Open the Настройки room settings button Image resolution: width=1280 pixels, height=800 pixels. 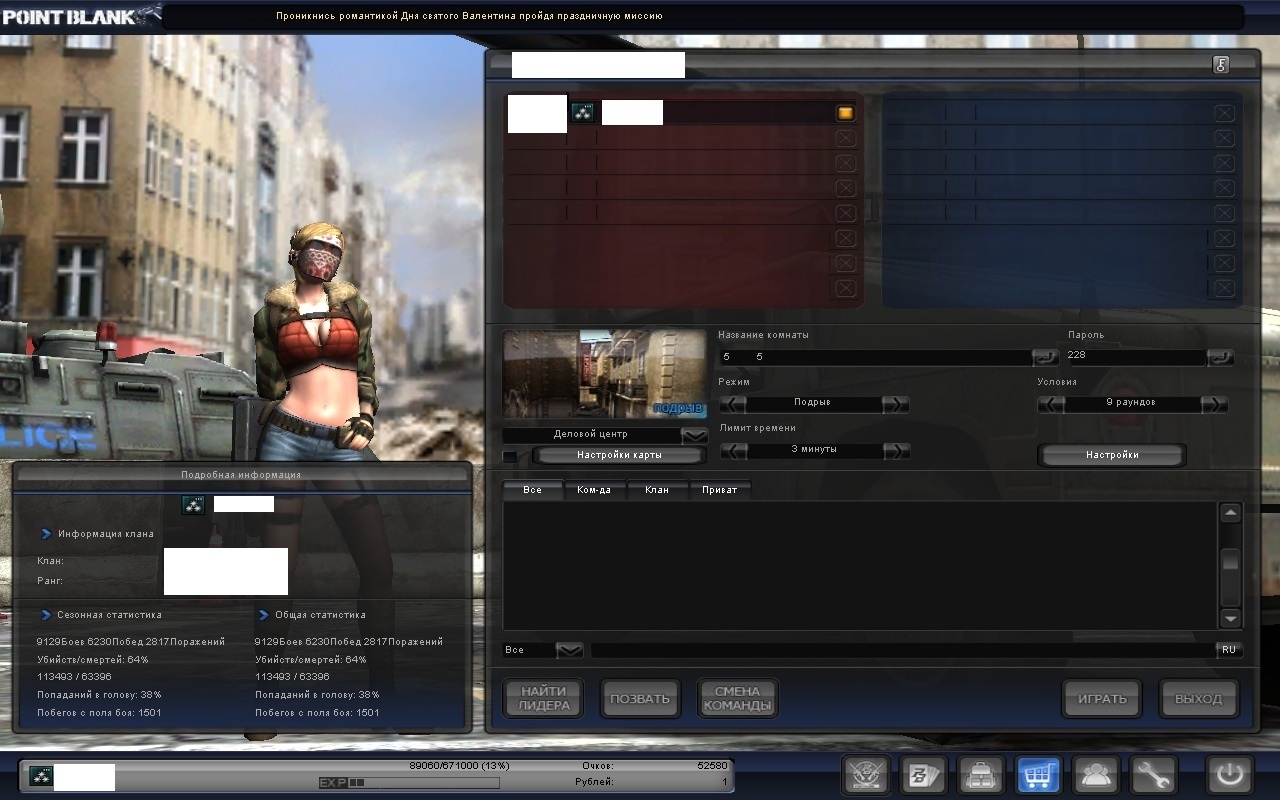(x=1112, y=455)
